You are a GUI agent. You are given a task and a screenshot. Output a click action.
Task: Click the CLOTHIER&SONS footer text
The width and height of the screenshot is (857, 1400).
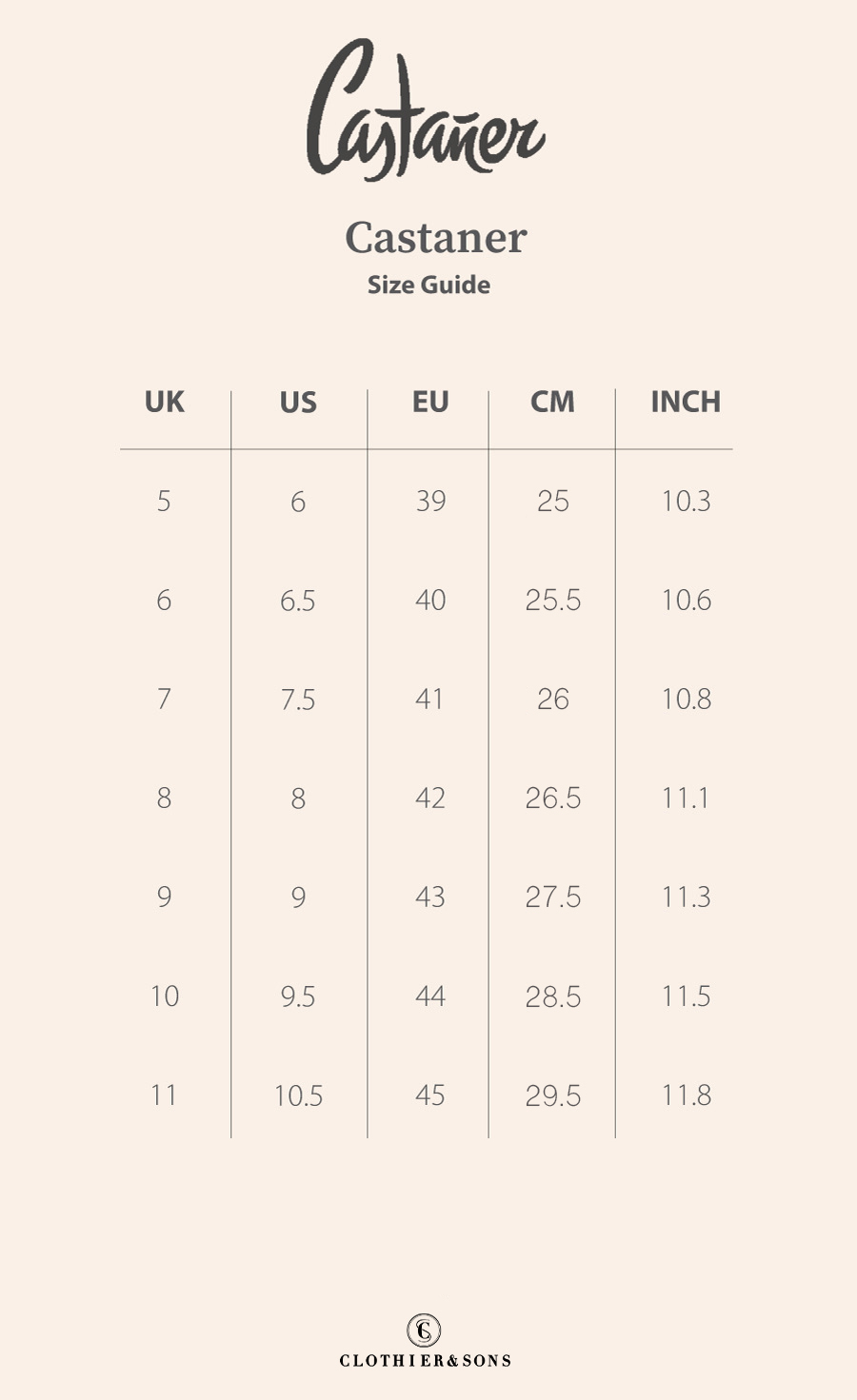click(426, 1360)
